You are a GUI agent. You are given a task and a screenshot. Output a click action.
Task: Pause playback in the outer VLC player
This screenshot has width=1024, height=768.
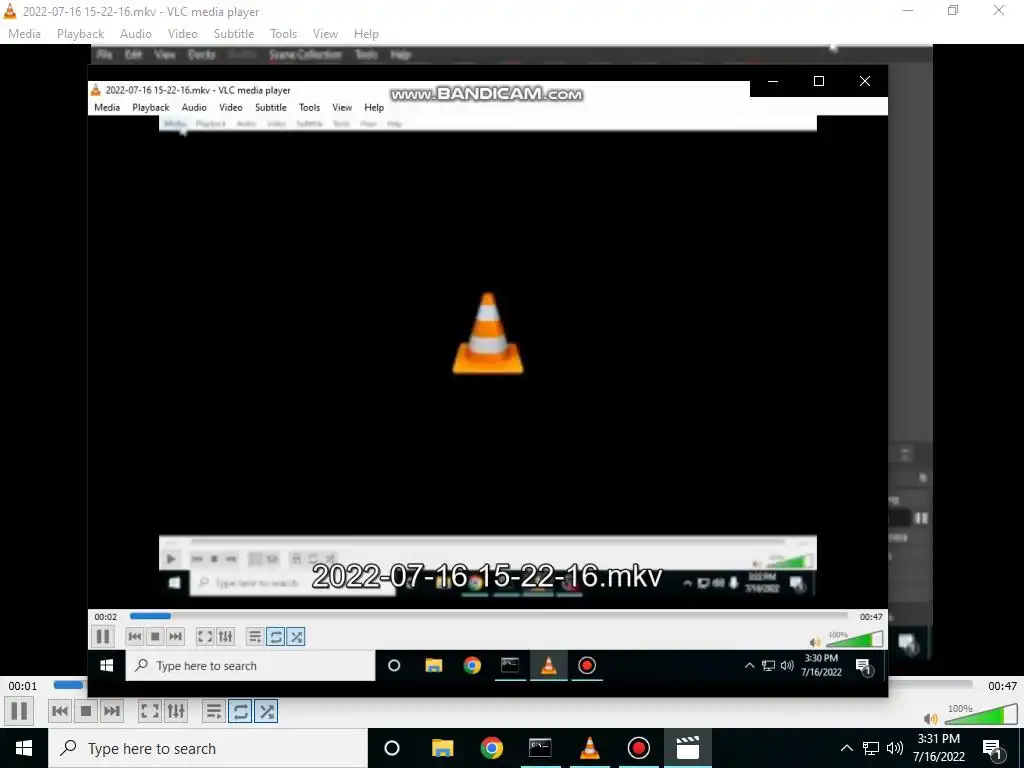(20, 711)
